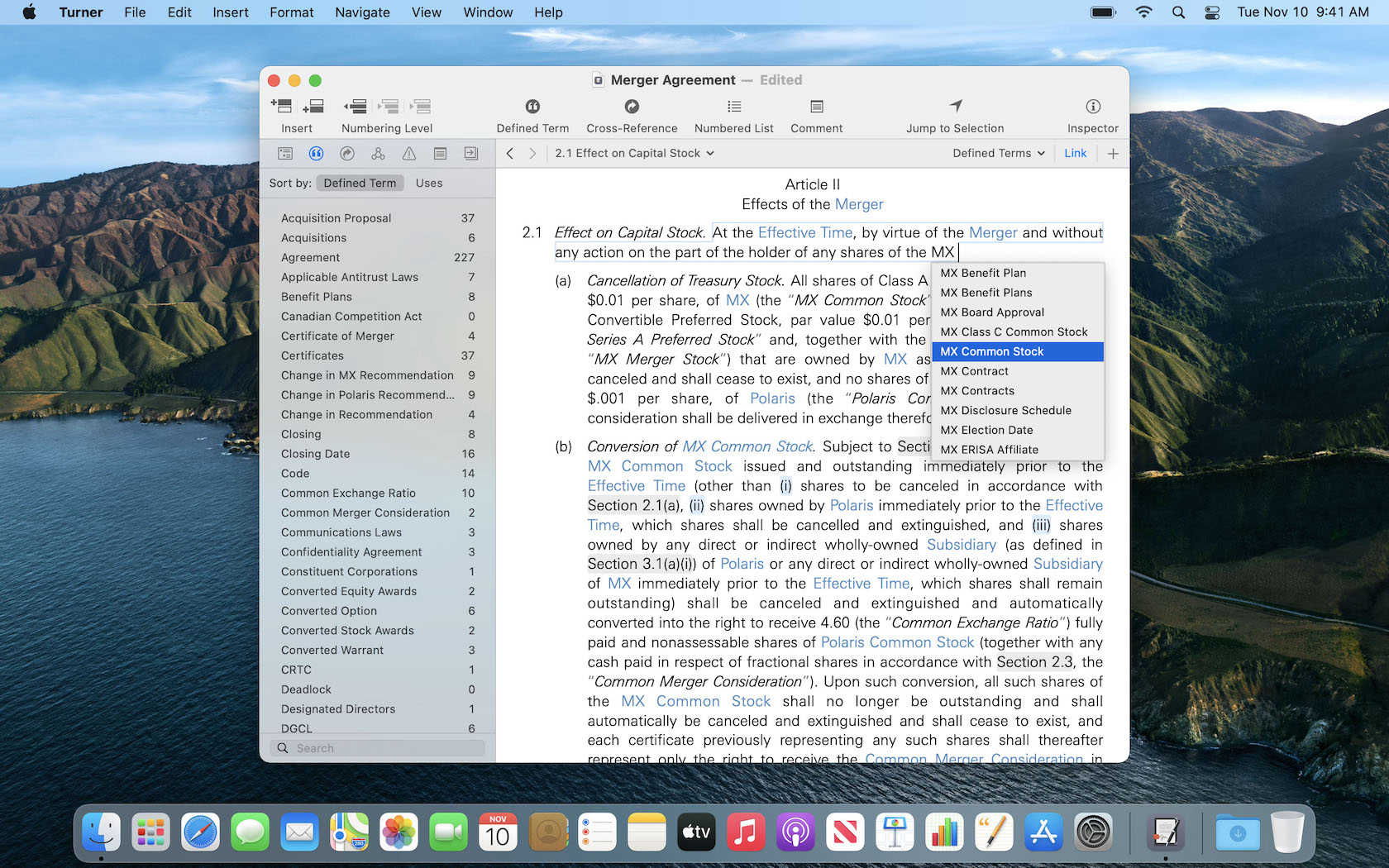This screenshot has height=868, width=1389.
Task: Pick MX Class C Common Stock suggestion
Action: point(1017,331)
